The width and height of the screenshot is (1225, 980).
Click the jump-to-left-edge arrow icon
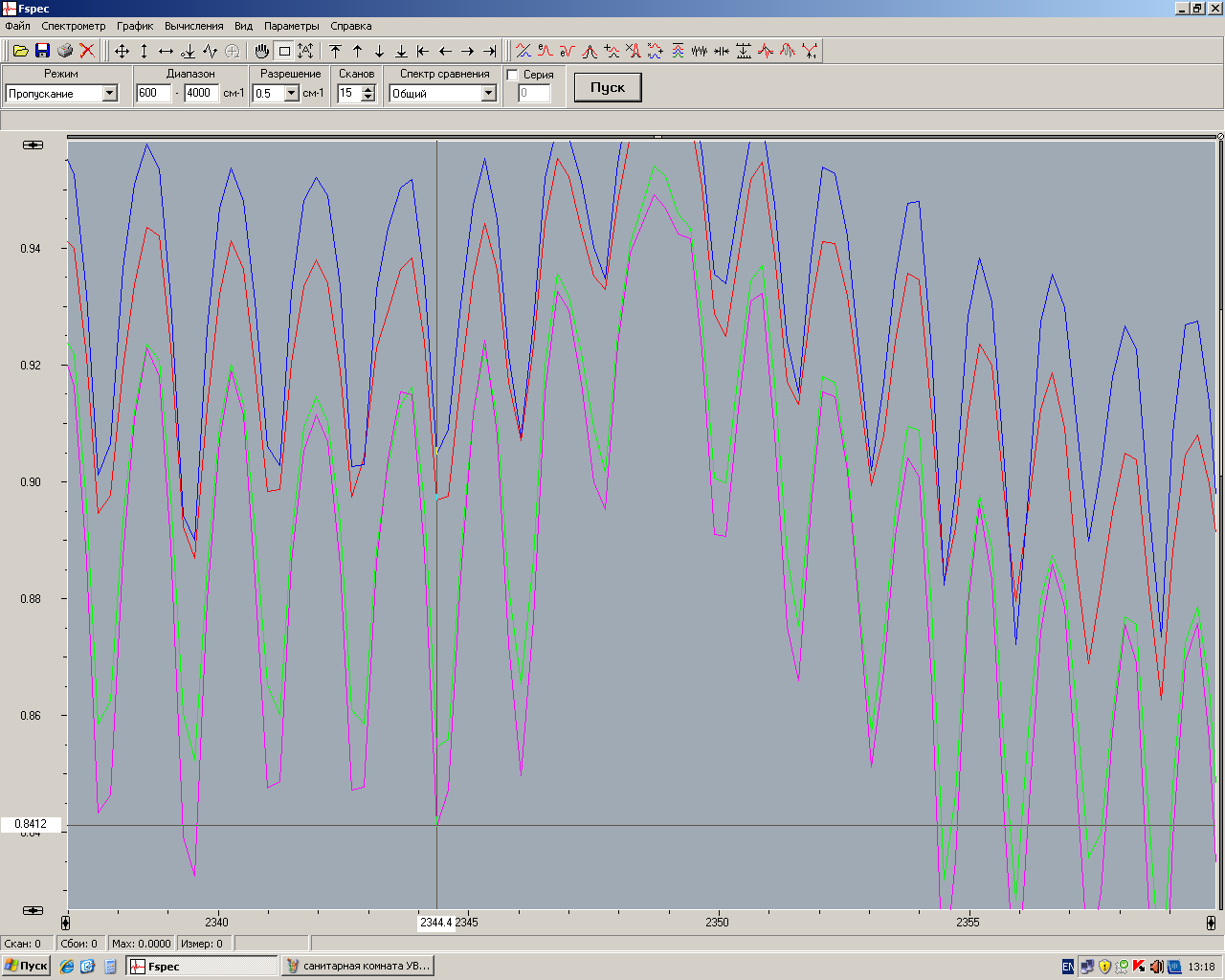click(424, 51)
